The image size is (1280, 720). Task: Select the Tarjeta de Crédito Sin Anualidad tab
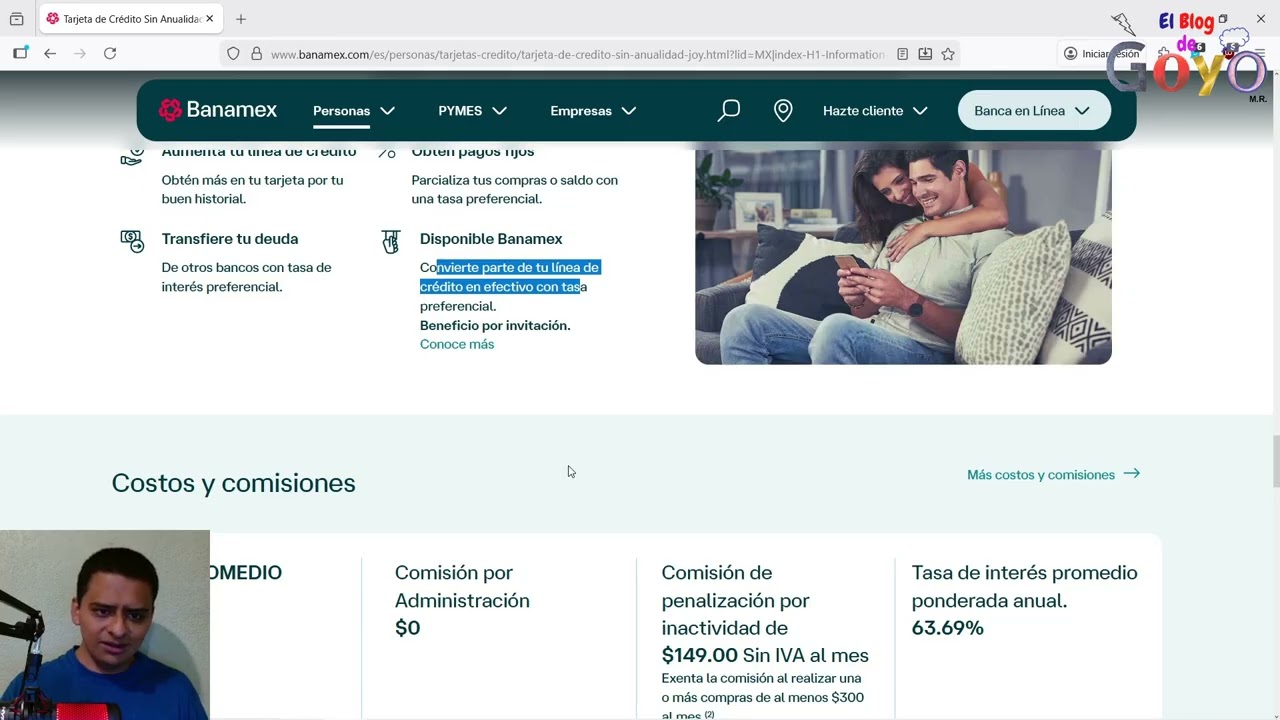click(x=132, y=19)
